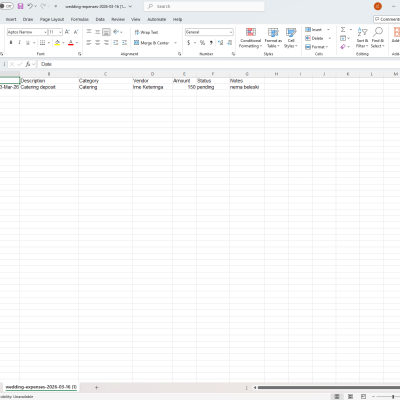Click the Sort & Filter icon
The width and height of the screenshot is (400, 400).
pos(362,38)
